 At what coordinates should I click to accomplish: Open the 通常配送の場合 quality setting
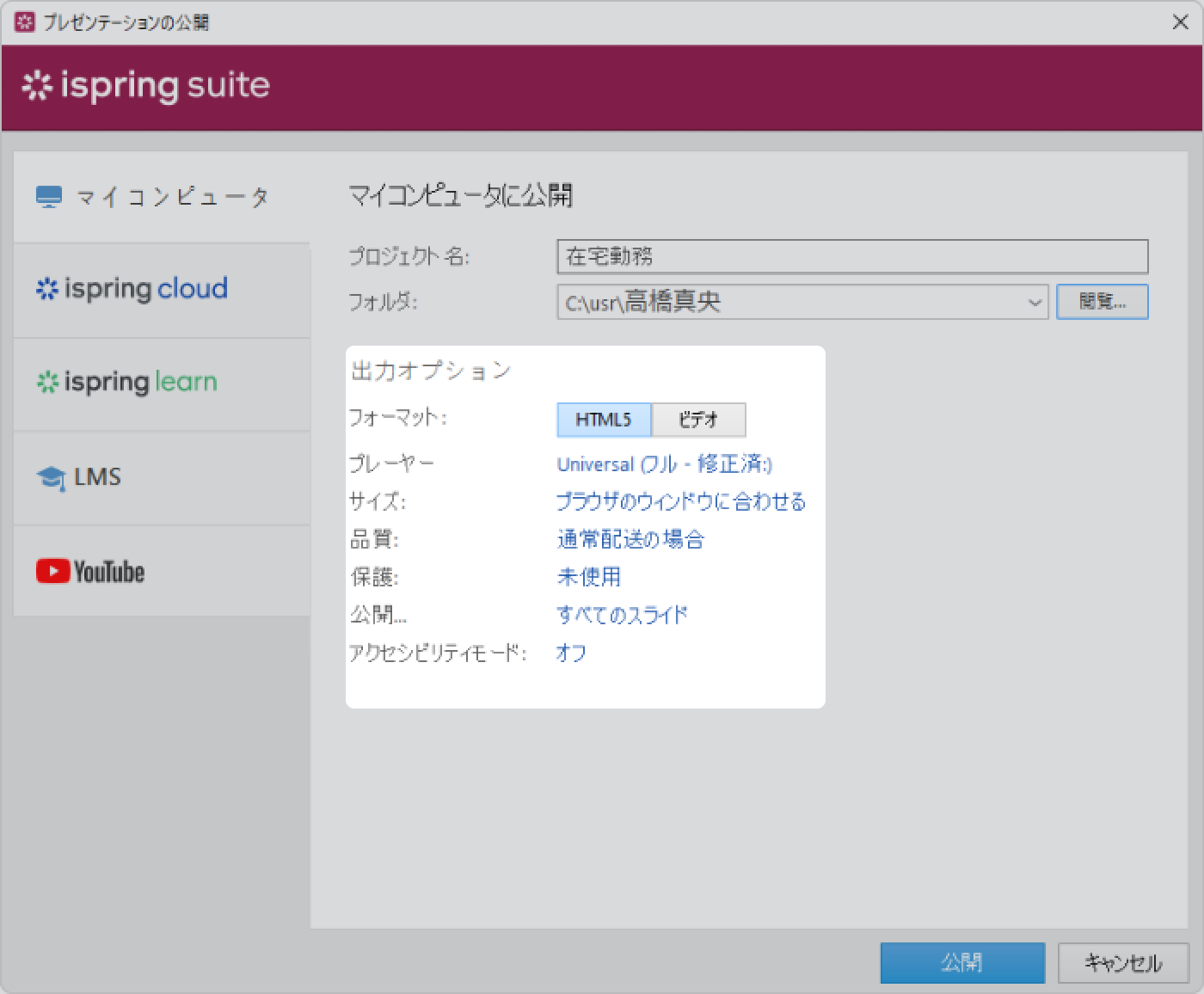click(630, 539)
